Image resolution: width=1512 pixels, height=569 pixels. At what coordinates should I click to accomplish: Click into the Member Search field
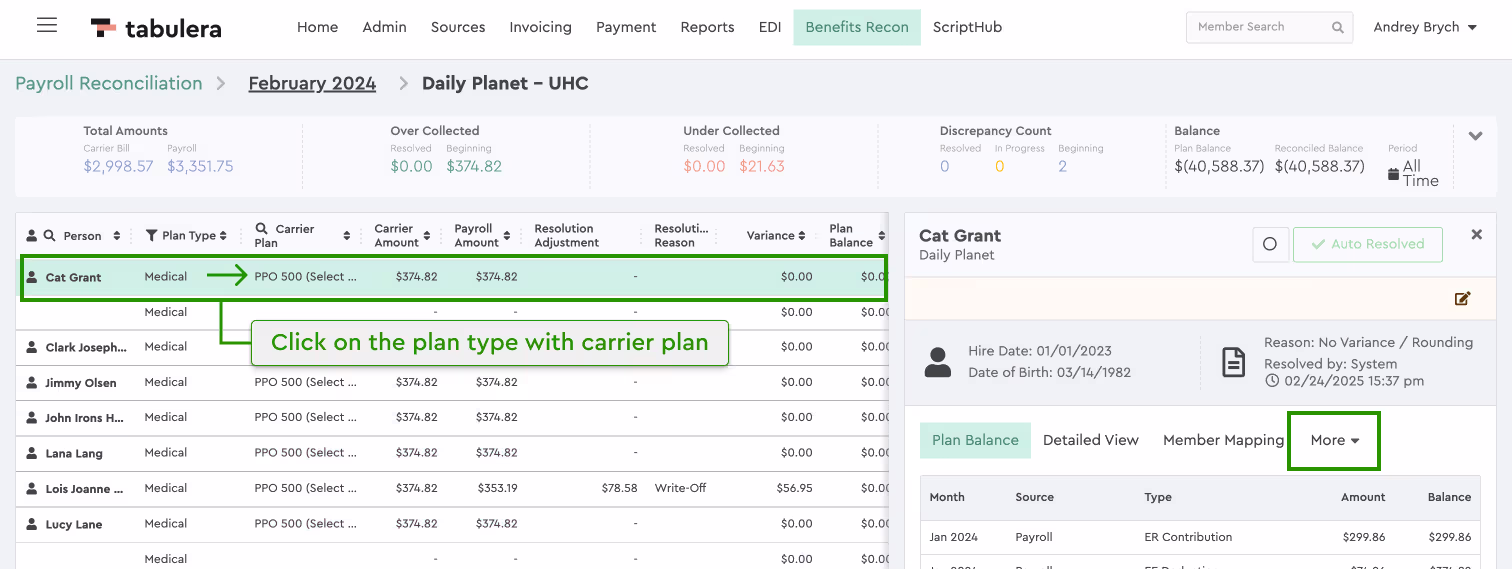[x=1269, y=27]
